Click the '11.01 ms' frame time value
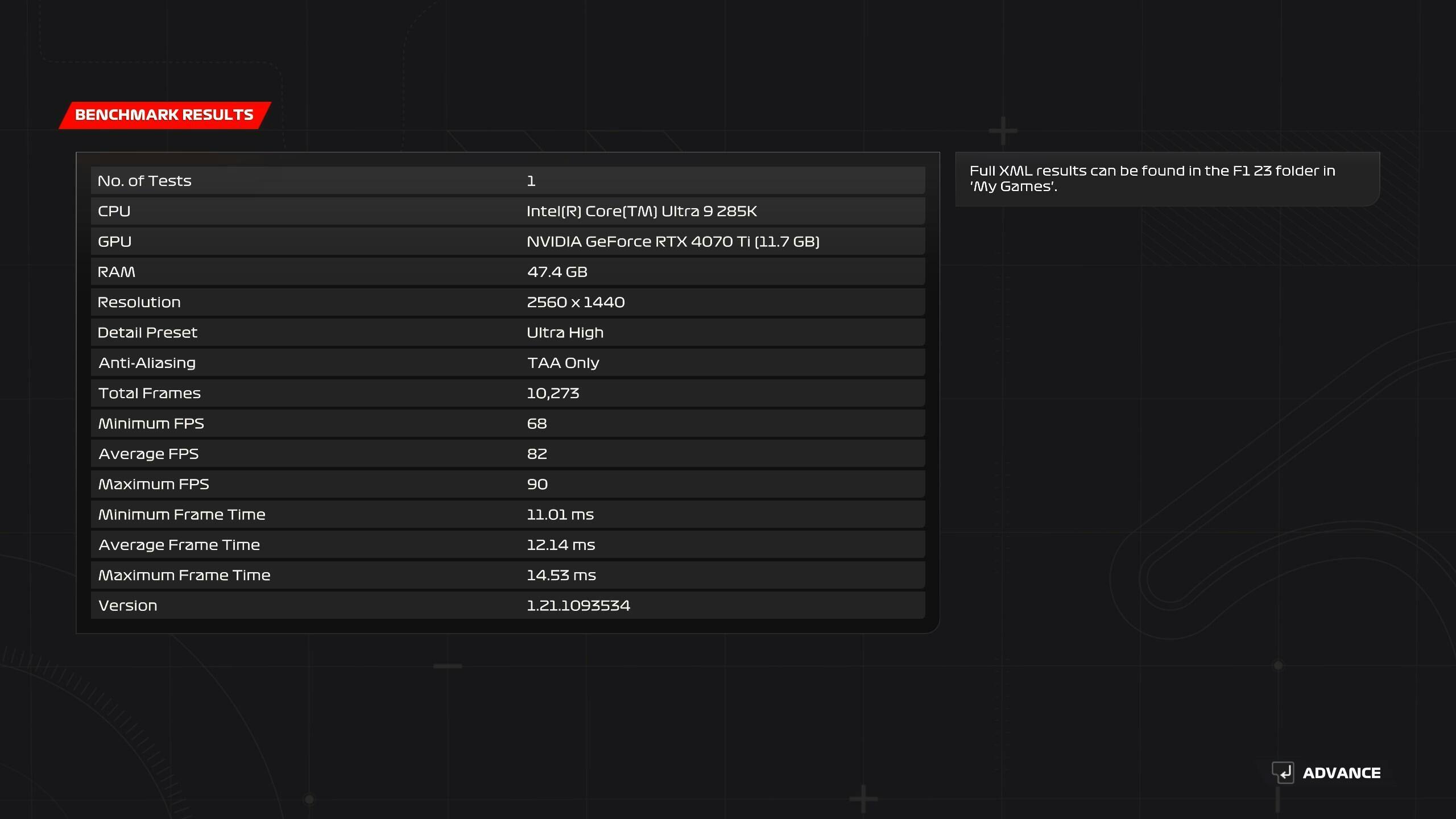Image resolution: width=1456 pixels, height=819 pixels. pyautogui.click(x=560, y=515)
